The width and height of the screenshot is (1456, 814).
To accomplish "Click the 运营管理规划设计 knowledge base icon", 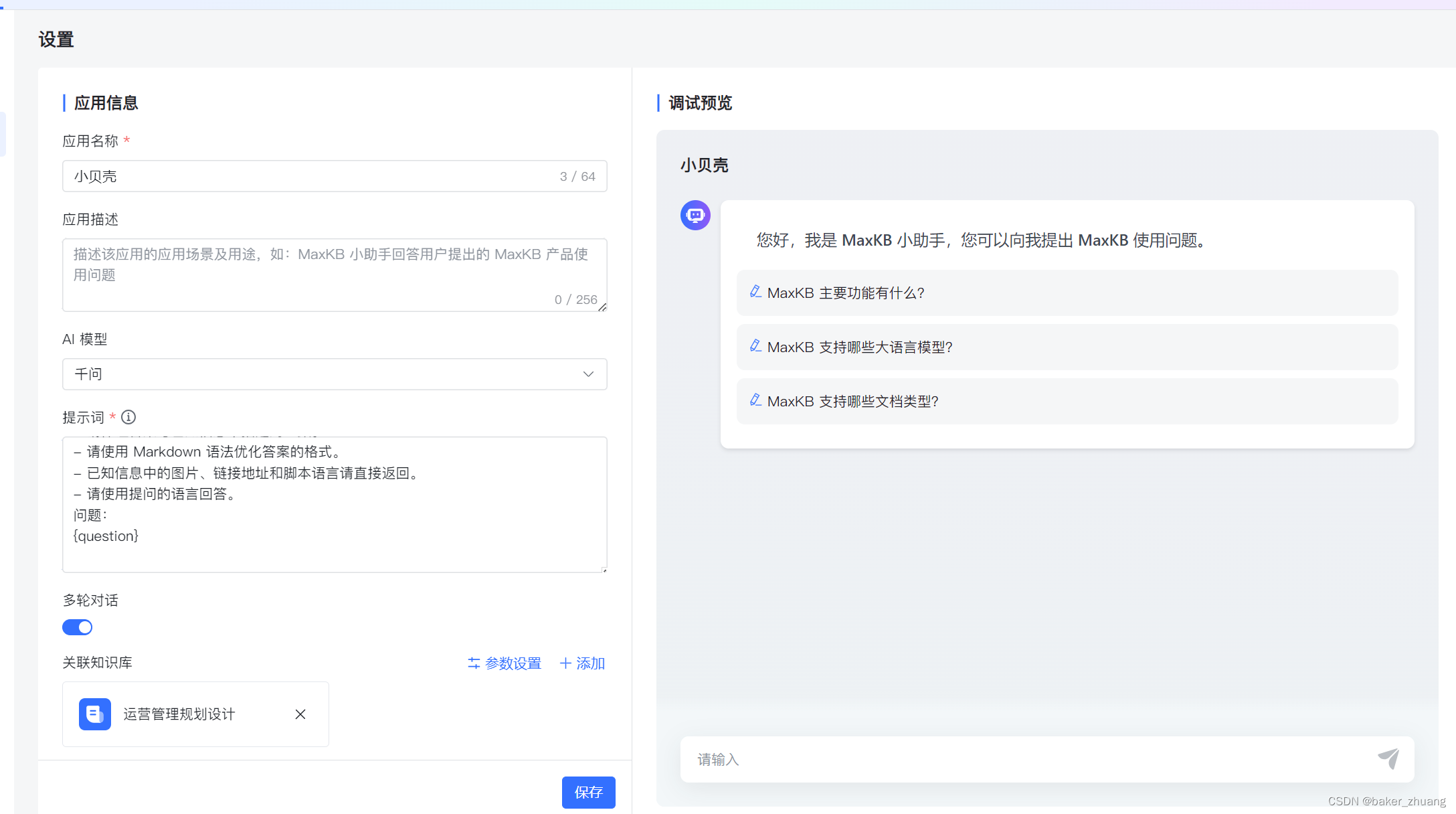I will pos(95,714).
